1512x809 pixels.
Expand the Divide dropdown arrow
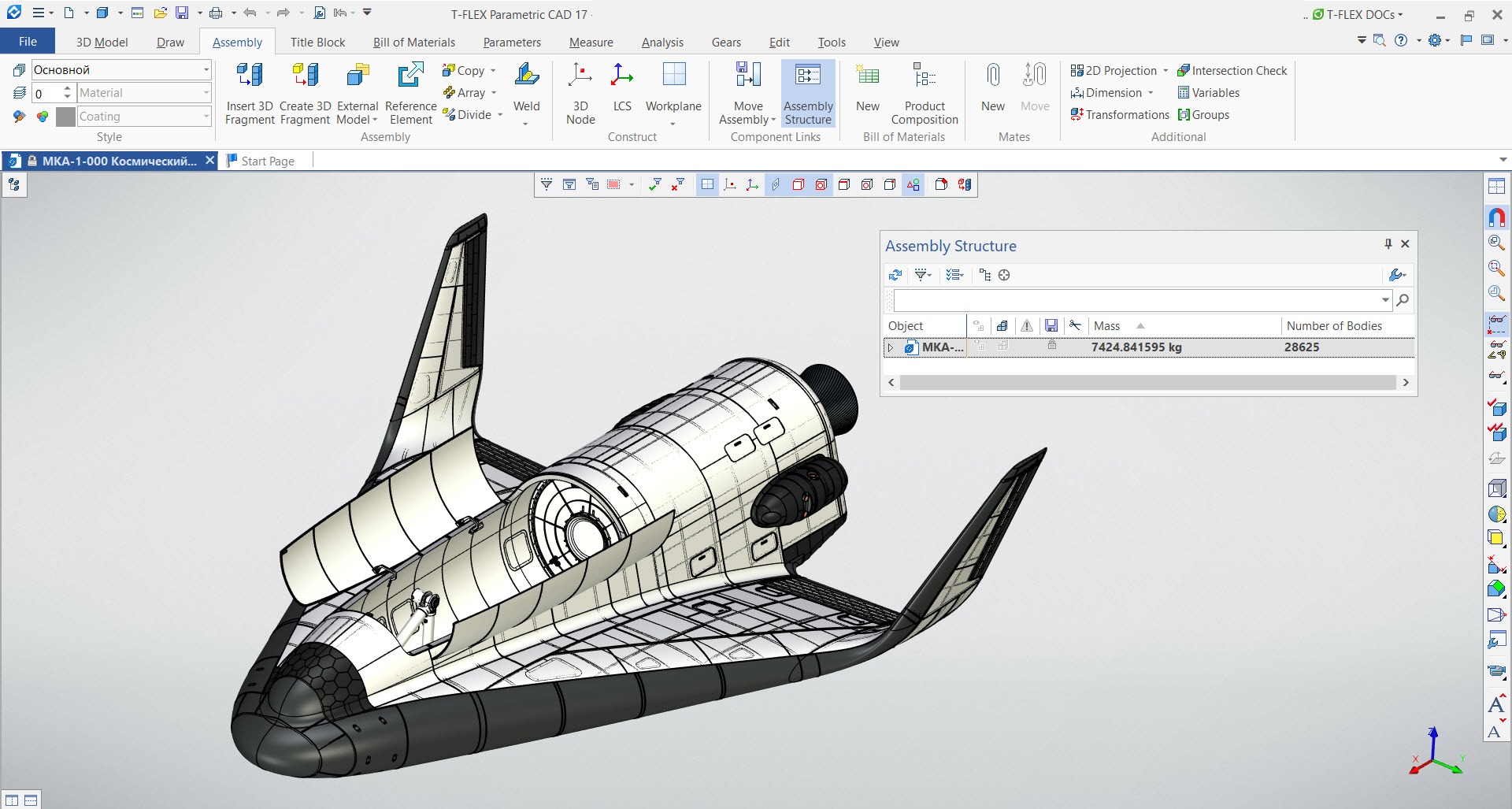pos(499,115)
